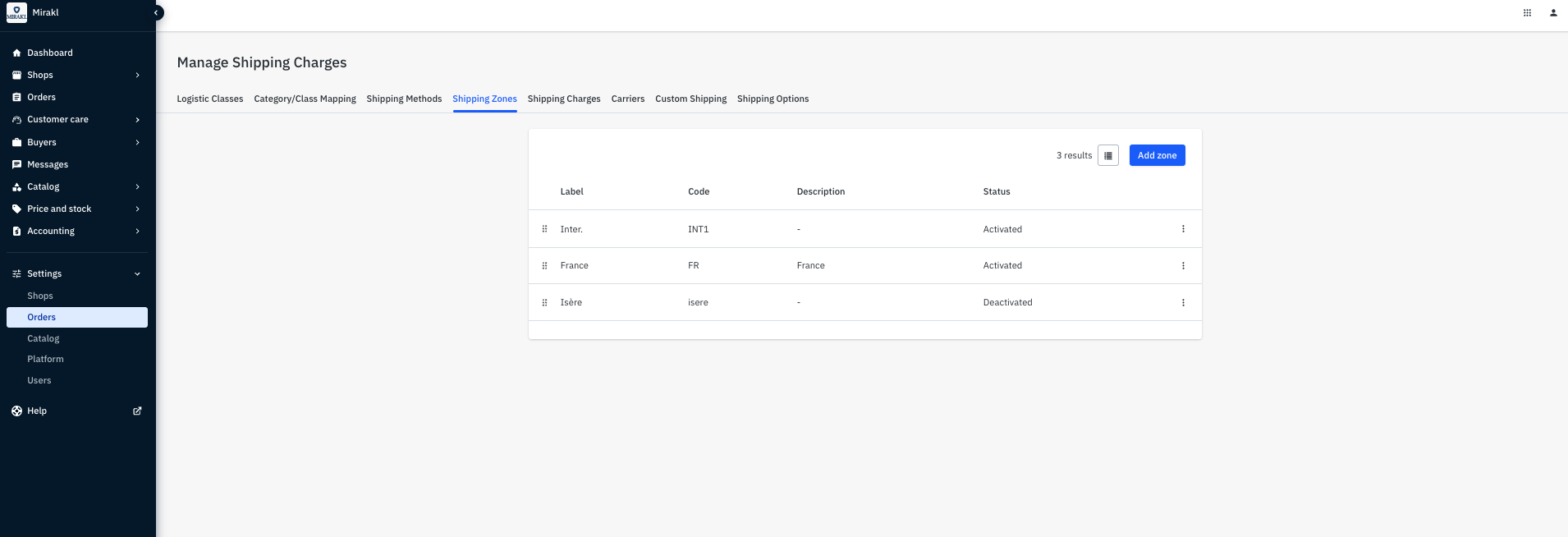Expand the Price and stock submenu
Viewport: 1568px width, 537px height.
(137, 209)
